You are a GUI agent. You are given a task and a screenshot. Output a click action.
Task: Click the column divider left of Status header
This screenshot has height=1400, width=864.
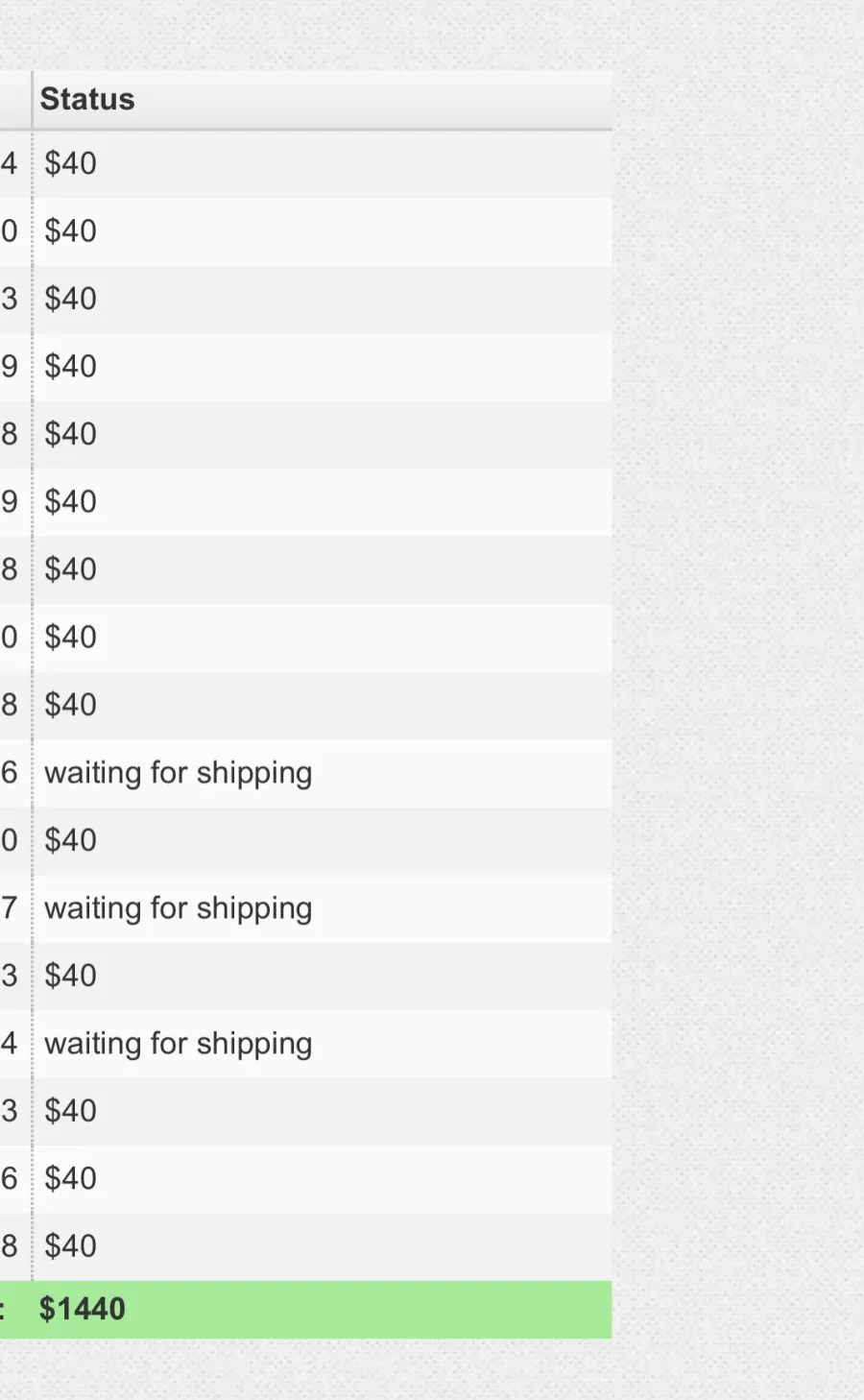[32, 100]
